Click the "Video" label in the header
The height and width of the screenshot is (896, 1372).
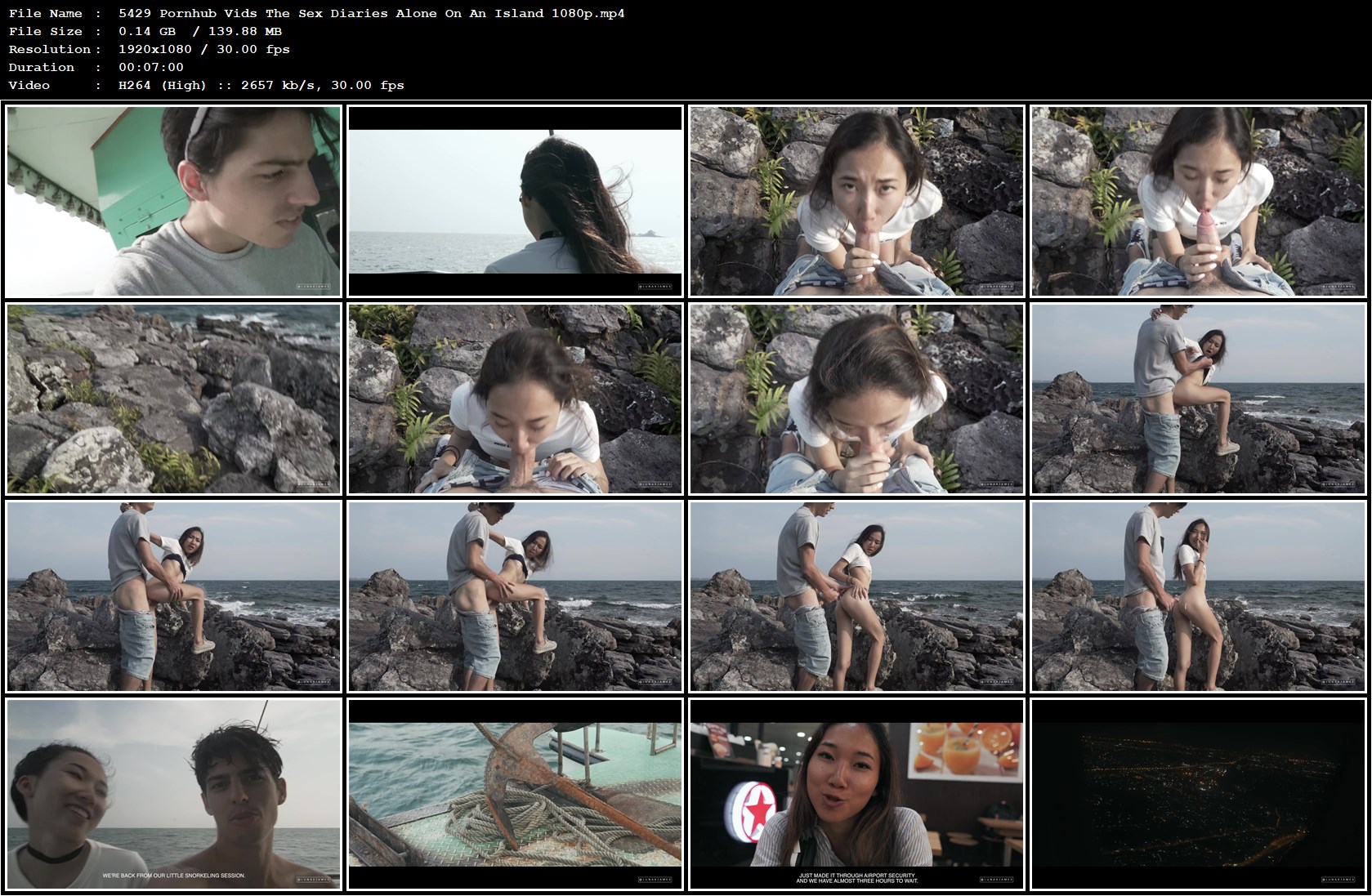29,85
